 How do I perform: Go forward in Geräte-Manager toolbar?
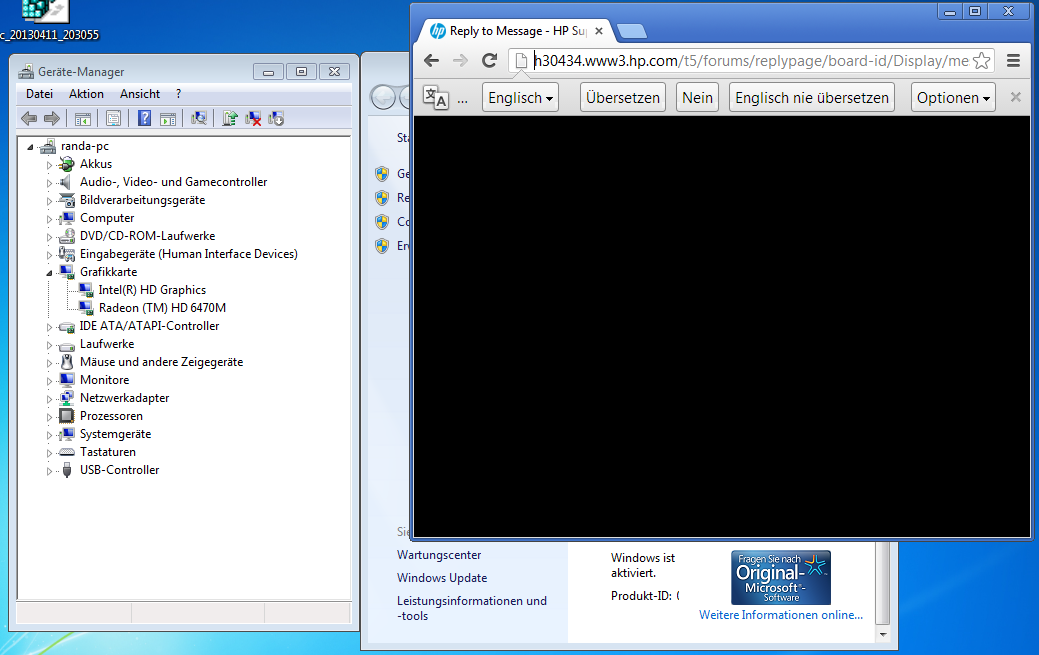point(52,119)
